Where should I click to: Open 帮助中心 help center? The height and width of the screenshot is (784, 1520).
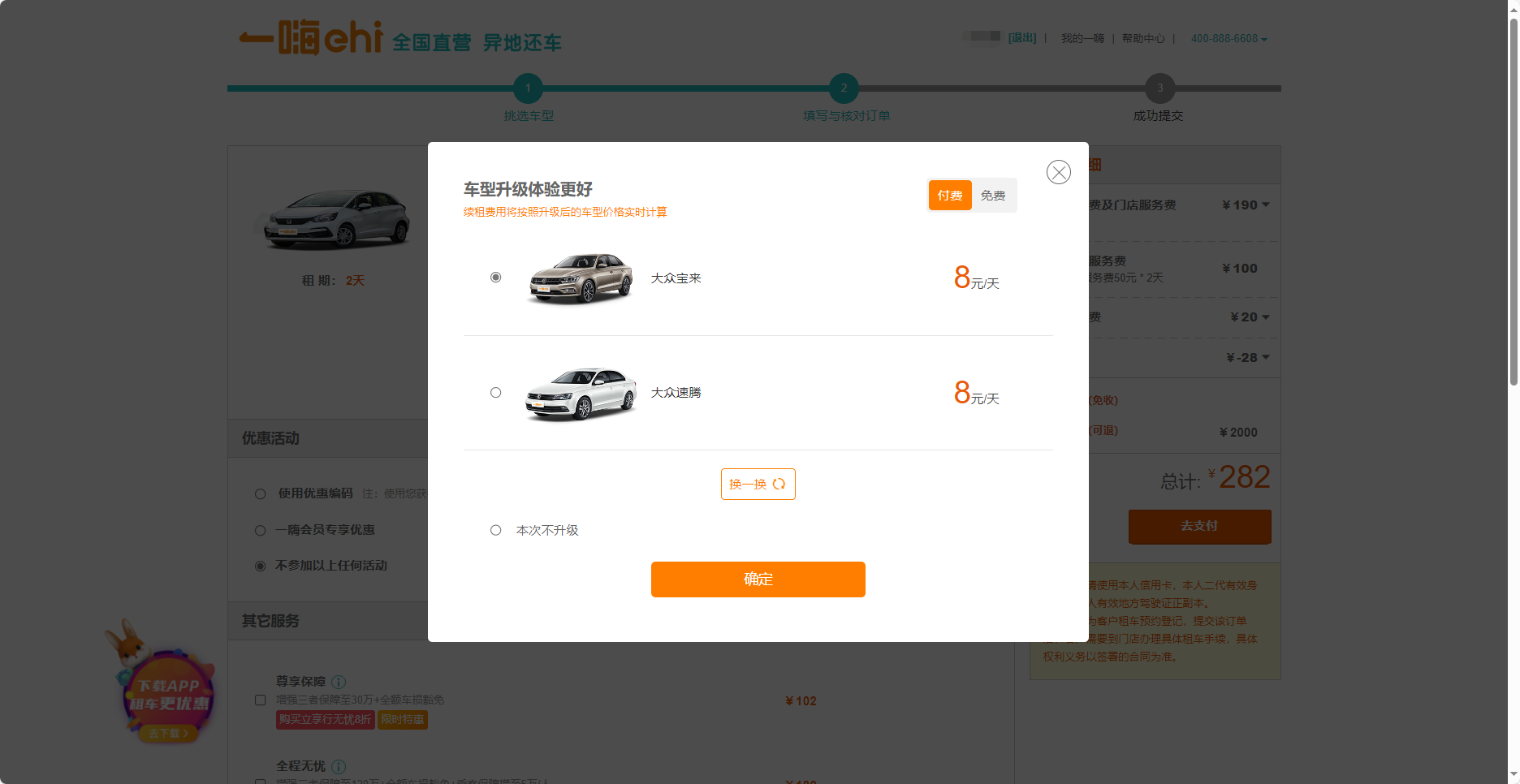tap(1143, 38)
